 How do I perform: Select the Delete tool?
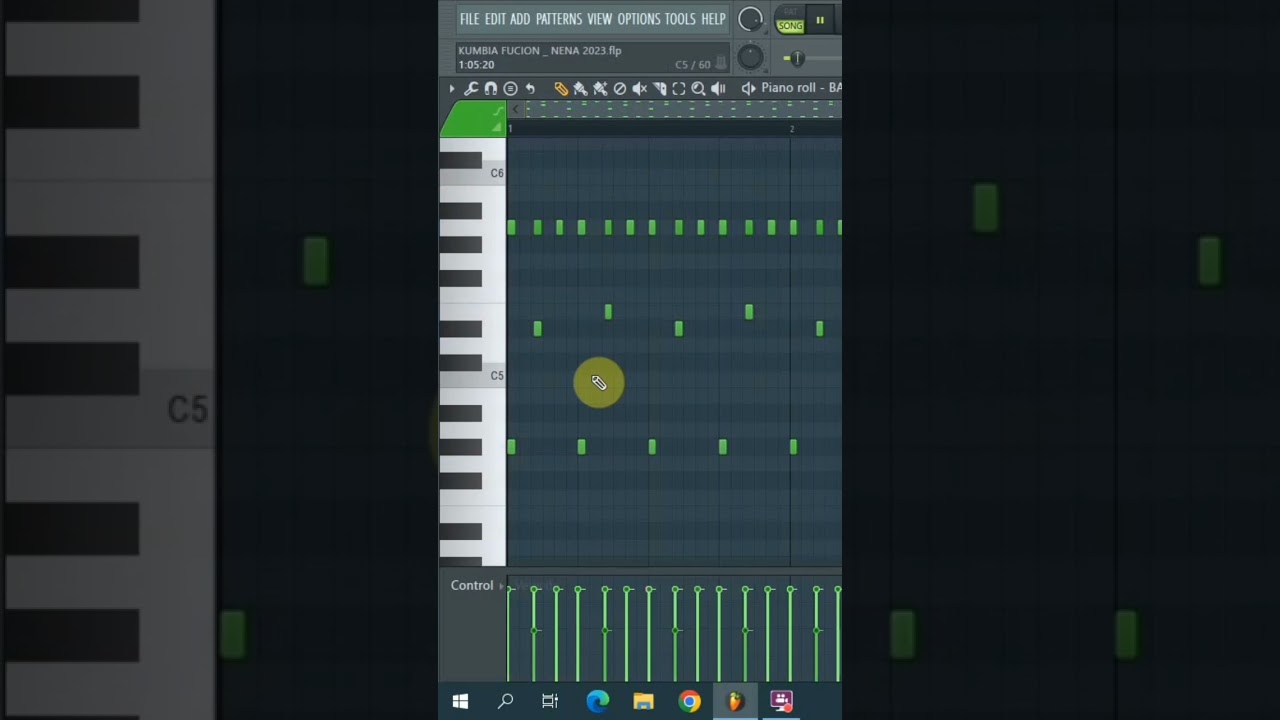(x=620, y=89)
